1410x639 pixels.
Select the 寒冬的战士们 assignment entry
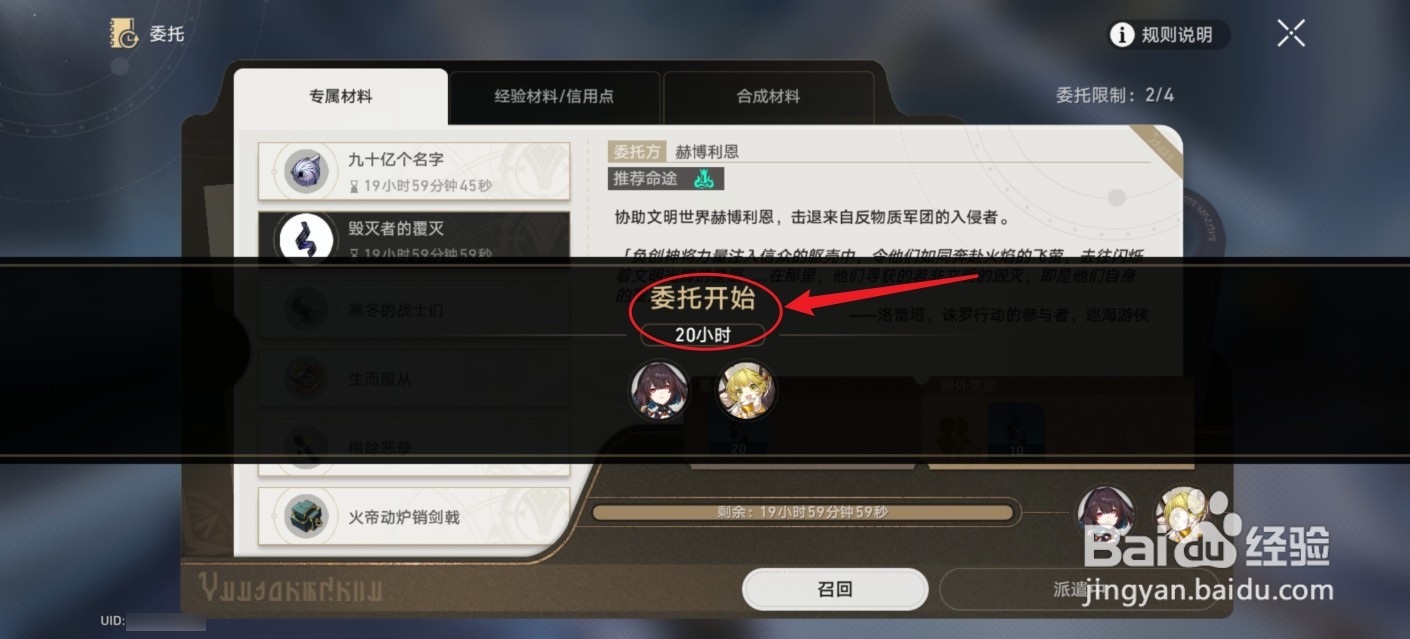coord(414,311)
